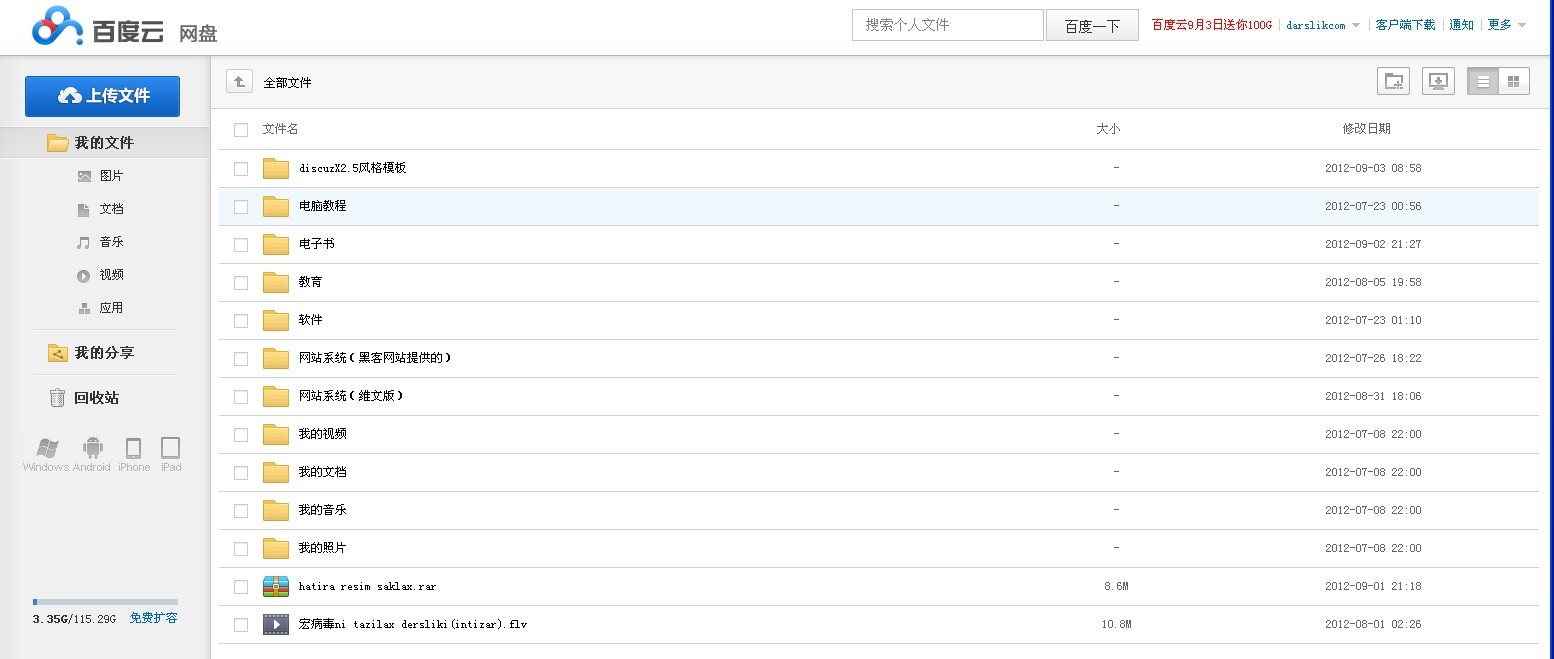The height and width of the screenshot is (659, 1554).
Task: Click the 上传文件 upload button
Action: coord(102,96)
